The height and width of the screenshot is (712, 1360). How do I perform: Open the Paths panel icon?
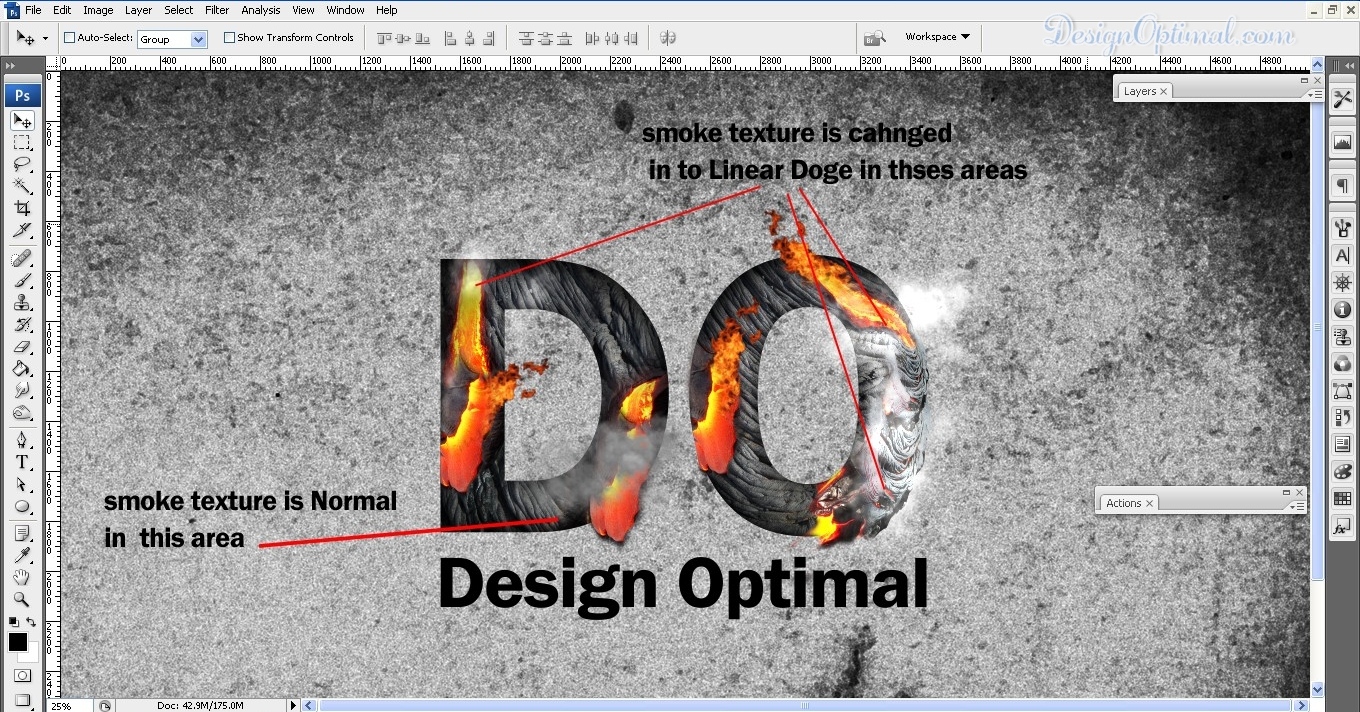click(x=1342, y=391)
